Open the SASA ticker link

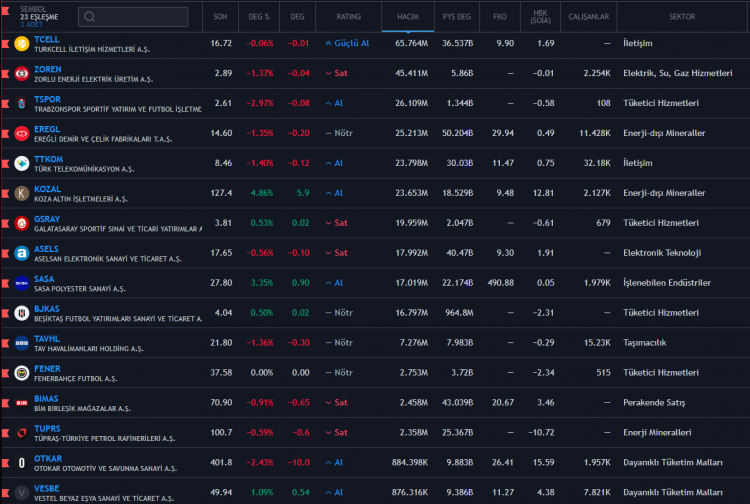44,279
